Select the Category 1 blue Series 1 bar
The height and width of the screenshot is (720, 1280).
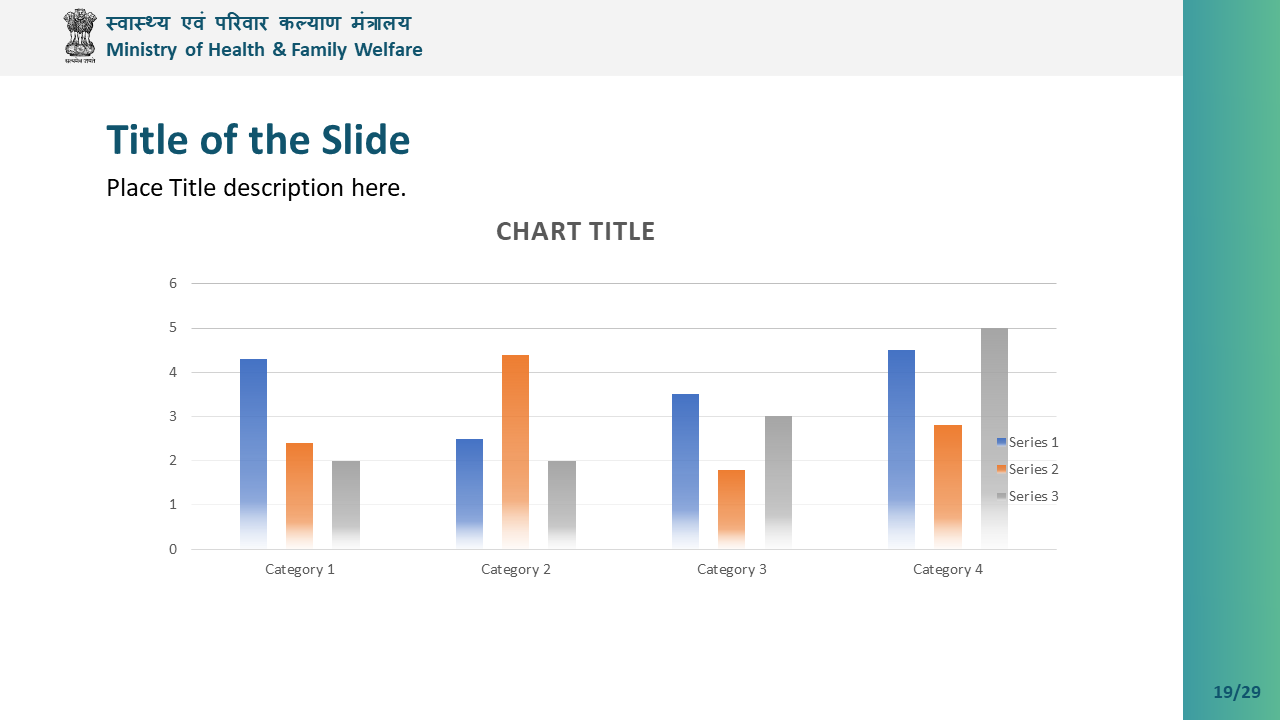click(253, 453)
